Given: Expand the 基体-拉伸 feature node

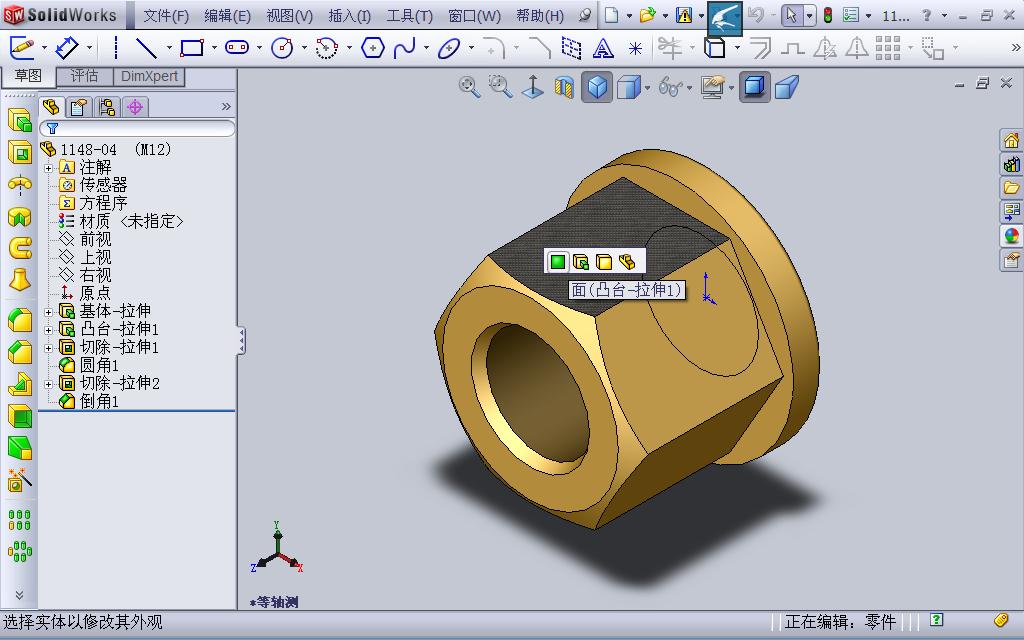Looking at the screenshot, I should (48, 312).
